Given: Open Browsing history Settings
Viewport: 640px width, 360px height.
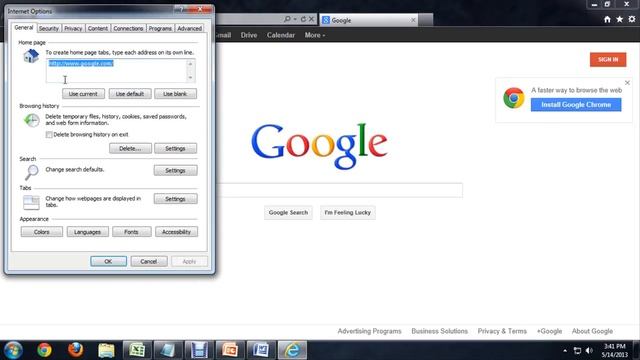Looking at the screenshot, I should pyautogui.click(x=176, y=149).
